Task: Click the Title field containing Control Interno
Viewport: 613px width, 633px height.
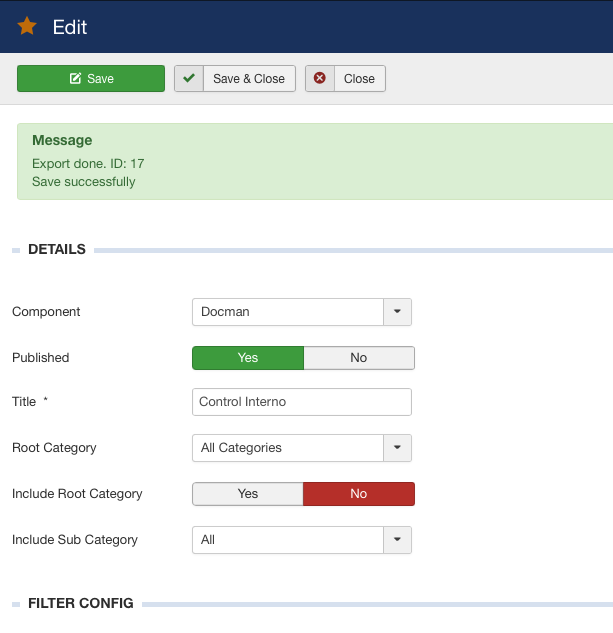Action: [301, 402]
